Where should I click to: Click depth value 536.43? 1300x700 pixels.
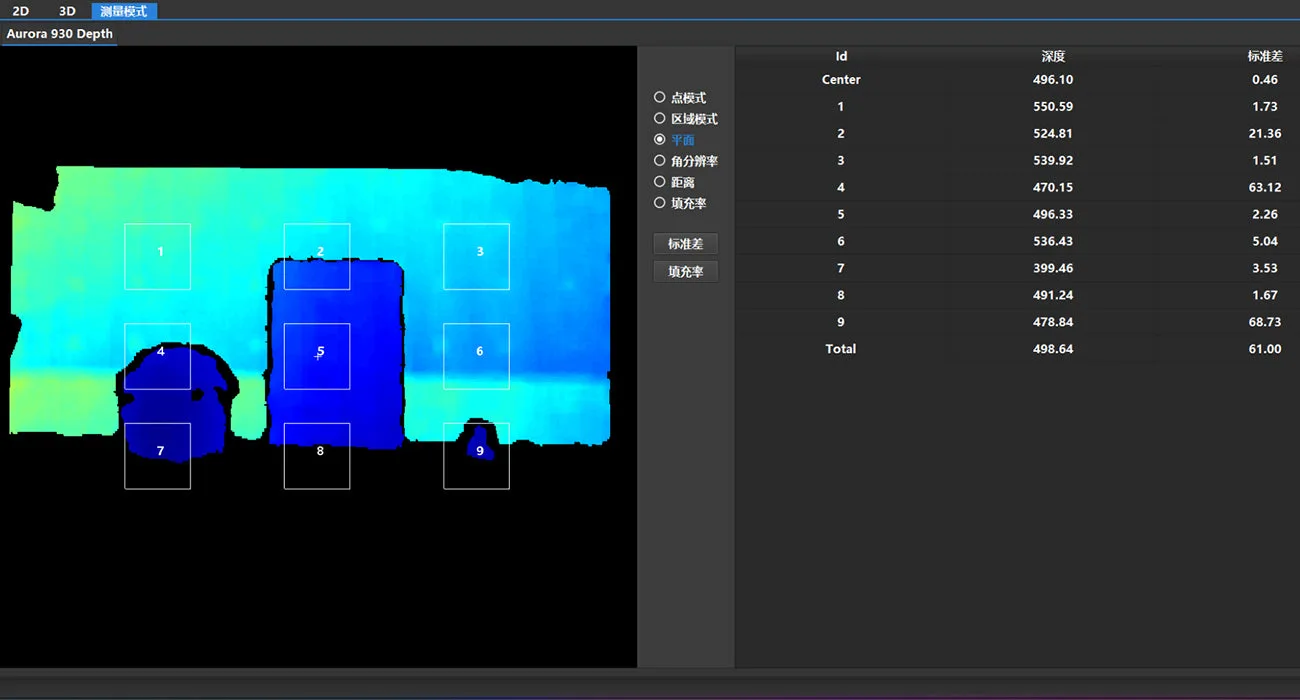(1053, 242)
